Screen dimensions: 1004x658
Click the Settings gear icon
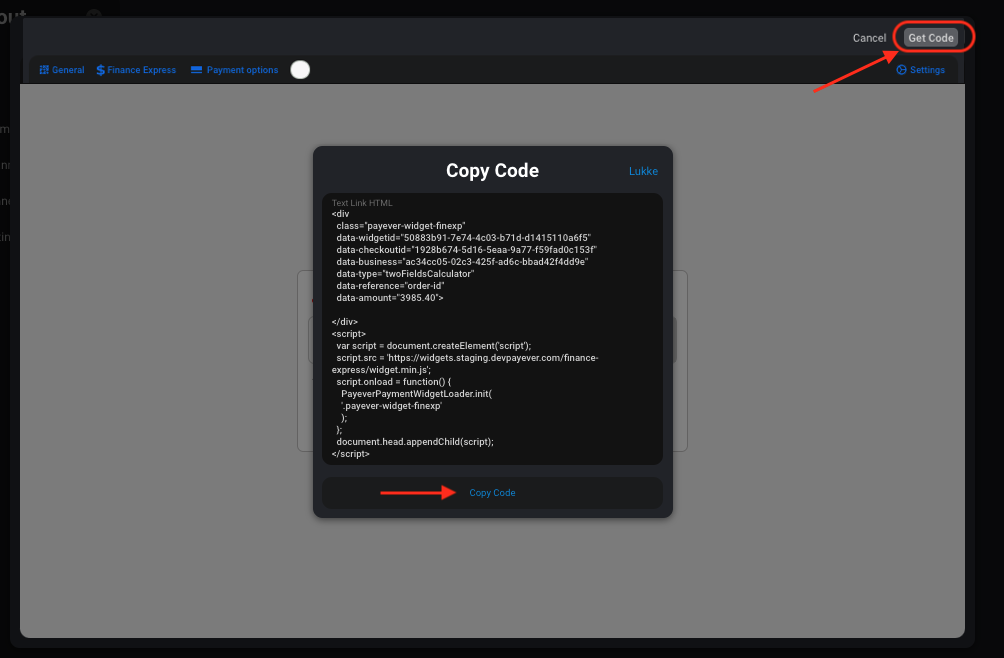[x=902, y=70]
